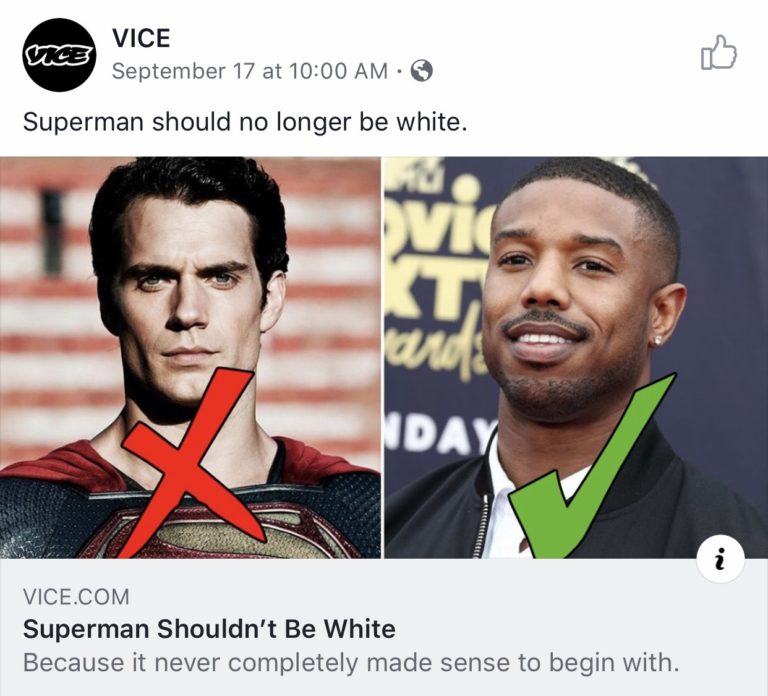
Task: Open the "Superman Shouldn't Be White" headline
Action: [x=209, y=629]
